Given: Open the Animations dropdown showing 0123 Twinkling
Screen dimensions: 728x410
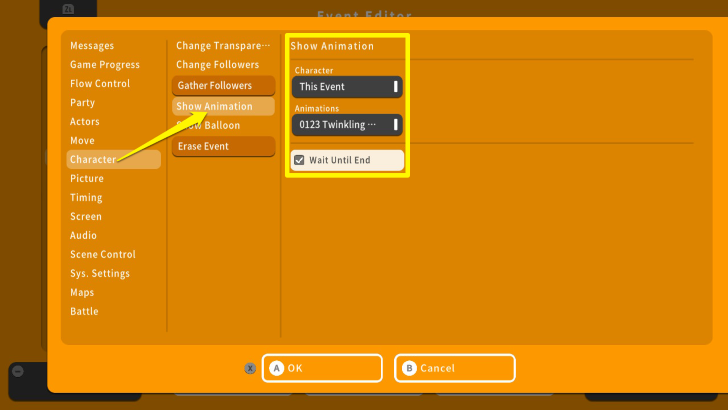Looking at the screenshot, I should (347, 125).
